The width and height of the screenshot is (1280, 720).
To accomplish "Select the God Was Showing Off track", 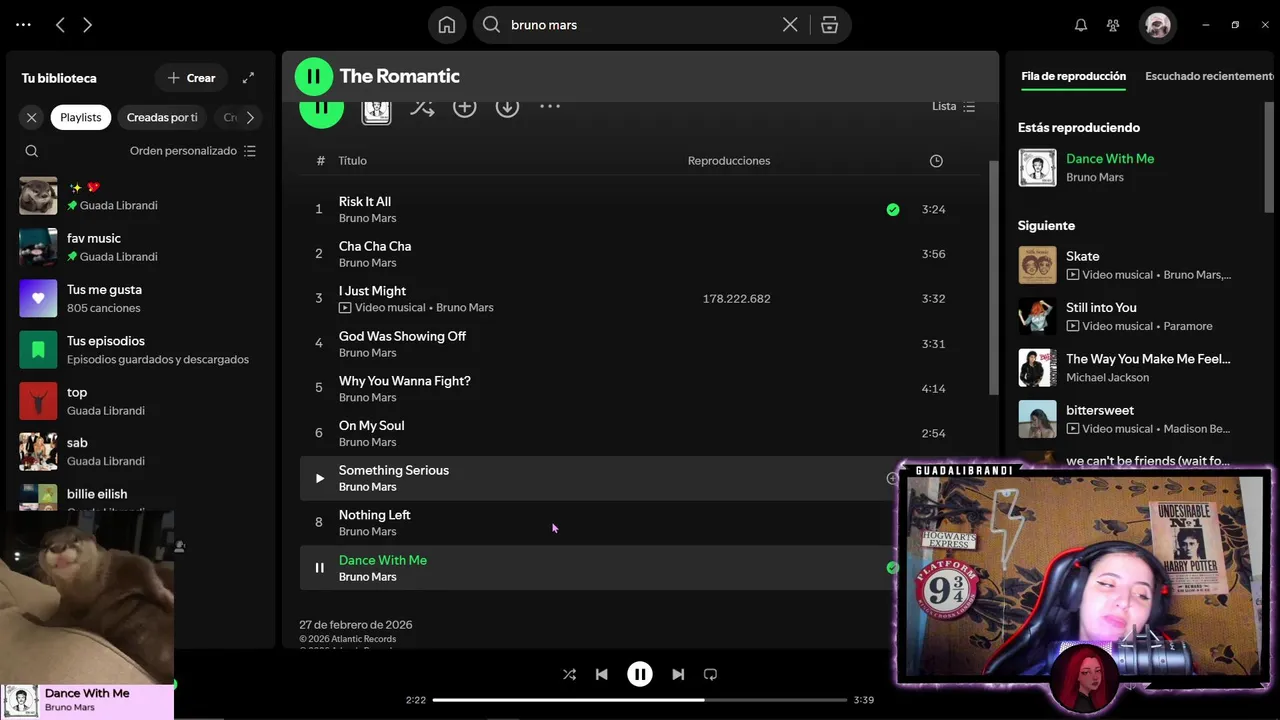I will pos(640,343).
